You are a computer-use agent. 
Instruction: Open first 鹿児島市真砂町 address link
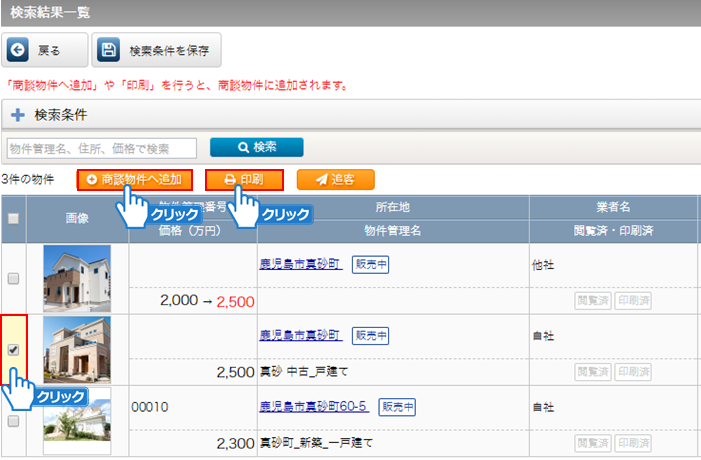300,264
